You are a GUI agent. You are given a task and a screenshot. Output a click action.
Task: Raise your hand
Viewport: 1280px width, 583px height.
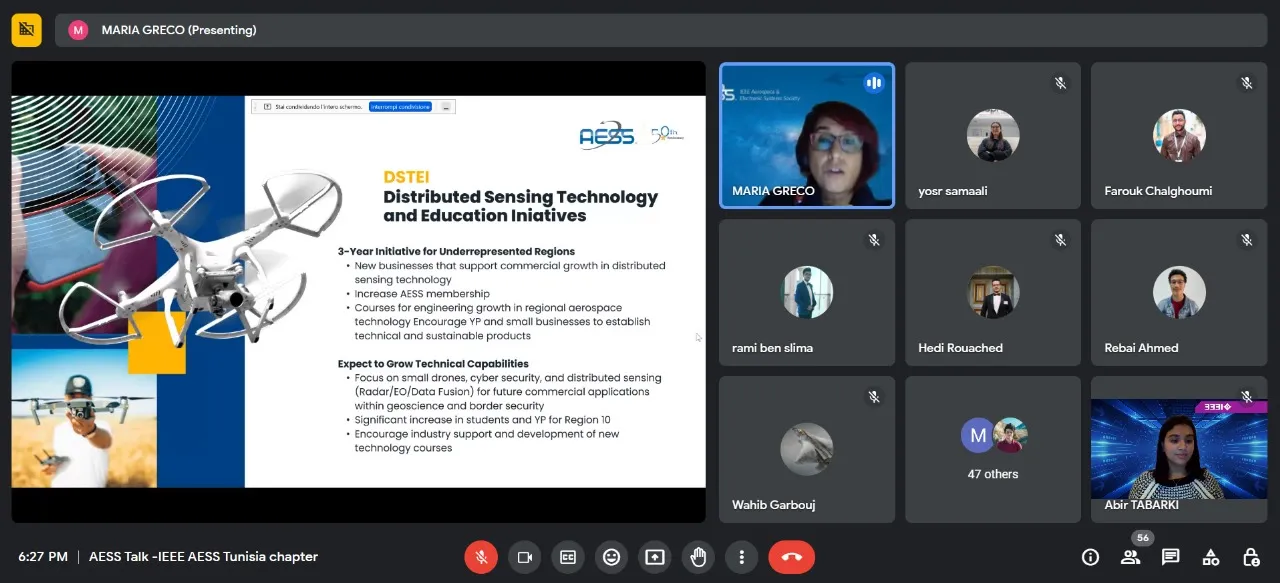coord(698,557)
